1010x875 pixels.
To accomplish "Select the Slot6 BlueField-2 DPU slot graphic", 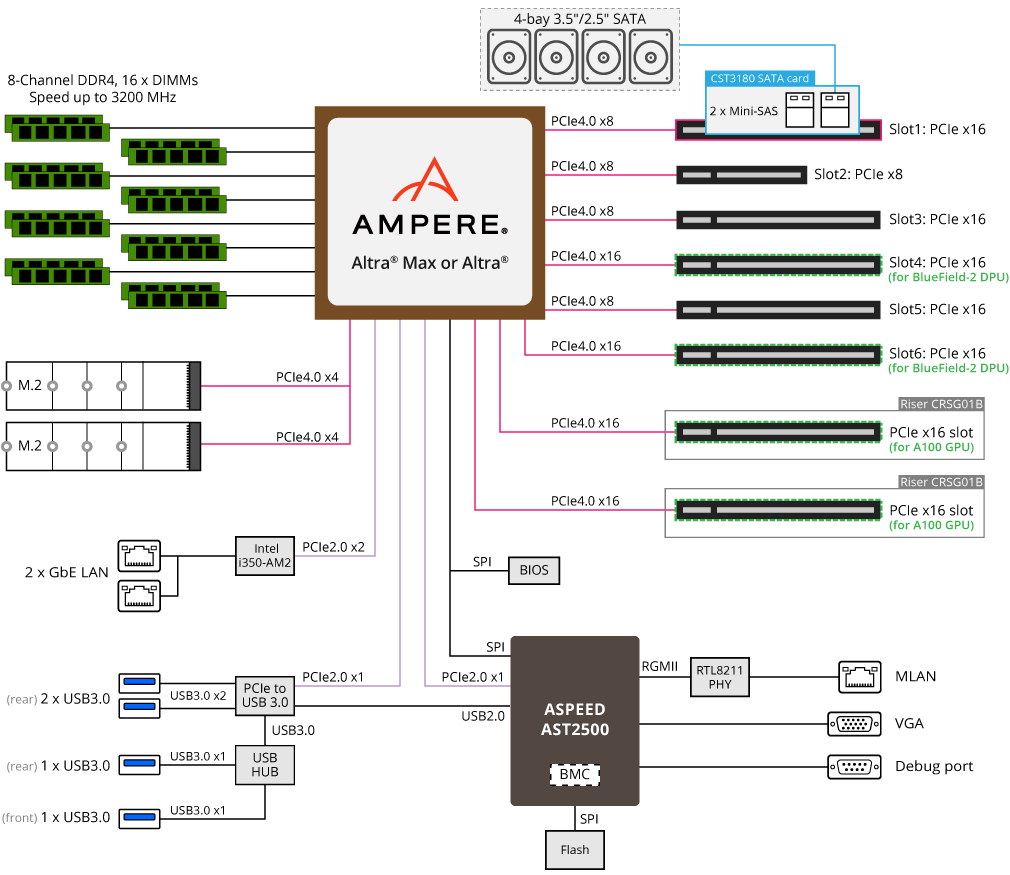I will tap(778, 355).
